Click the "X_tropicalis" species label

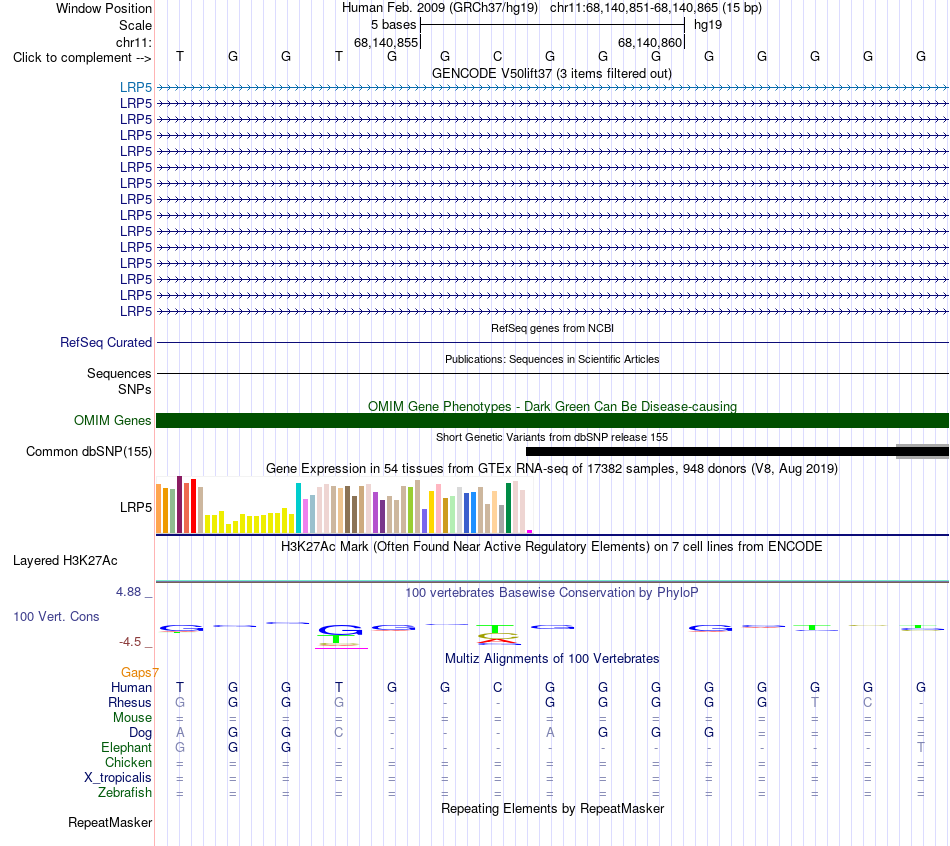click(x=118, y=778)
